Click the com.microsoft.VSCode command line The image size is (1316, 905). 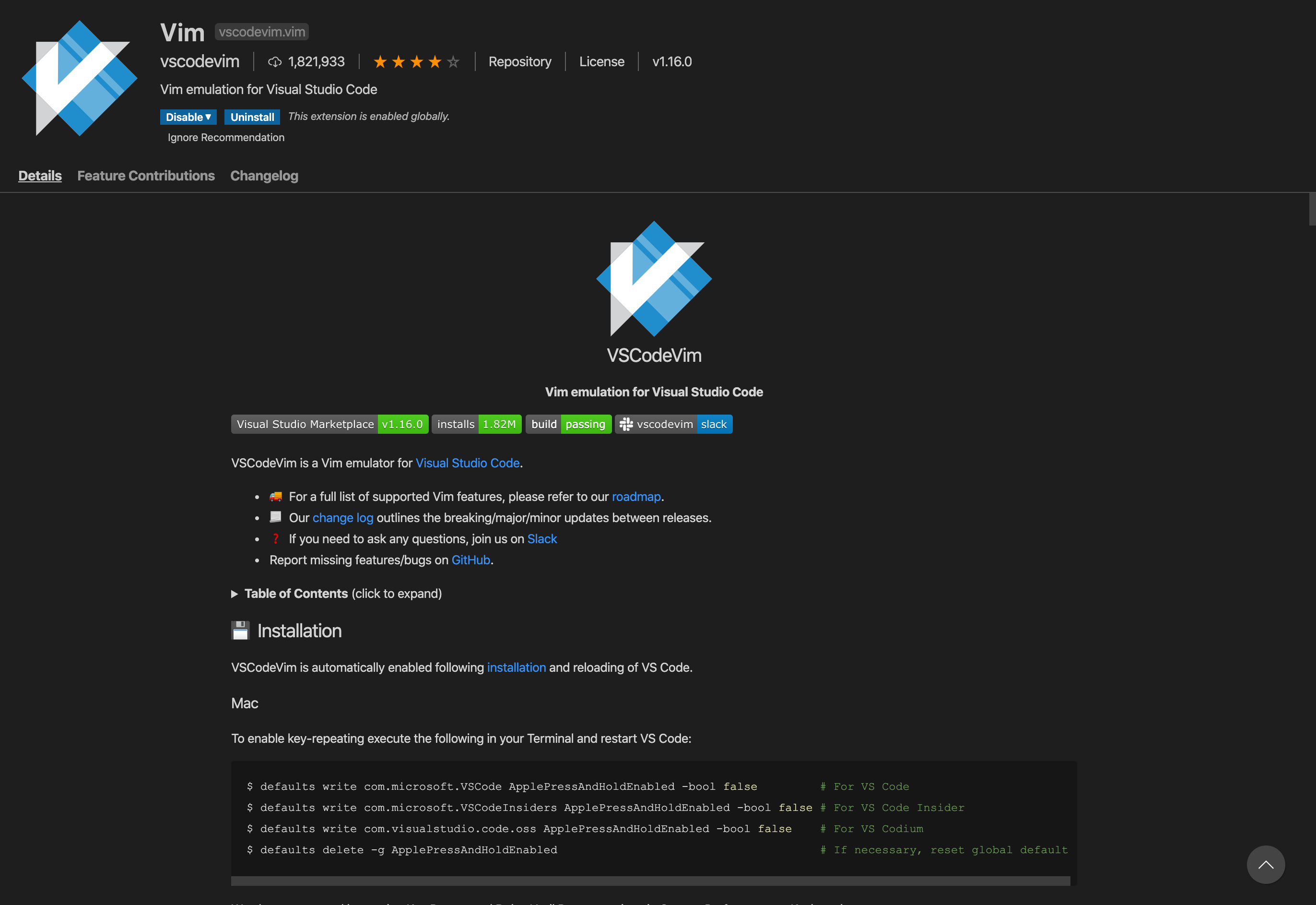502,786
